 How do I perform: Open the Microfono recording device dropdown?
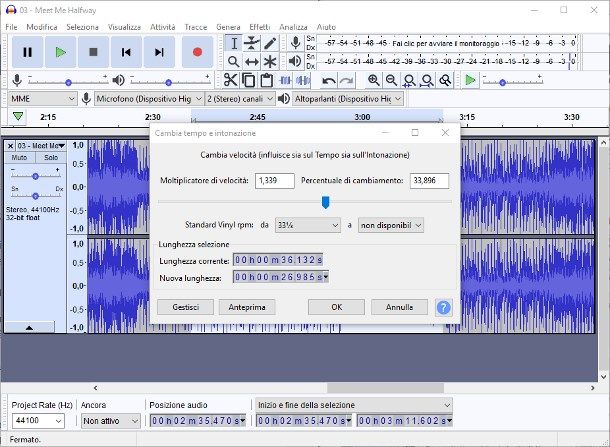[149, 99]
